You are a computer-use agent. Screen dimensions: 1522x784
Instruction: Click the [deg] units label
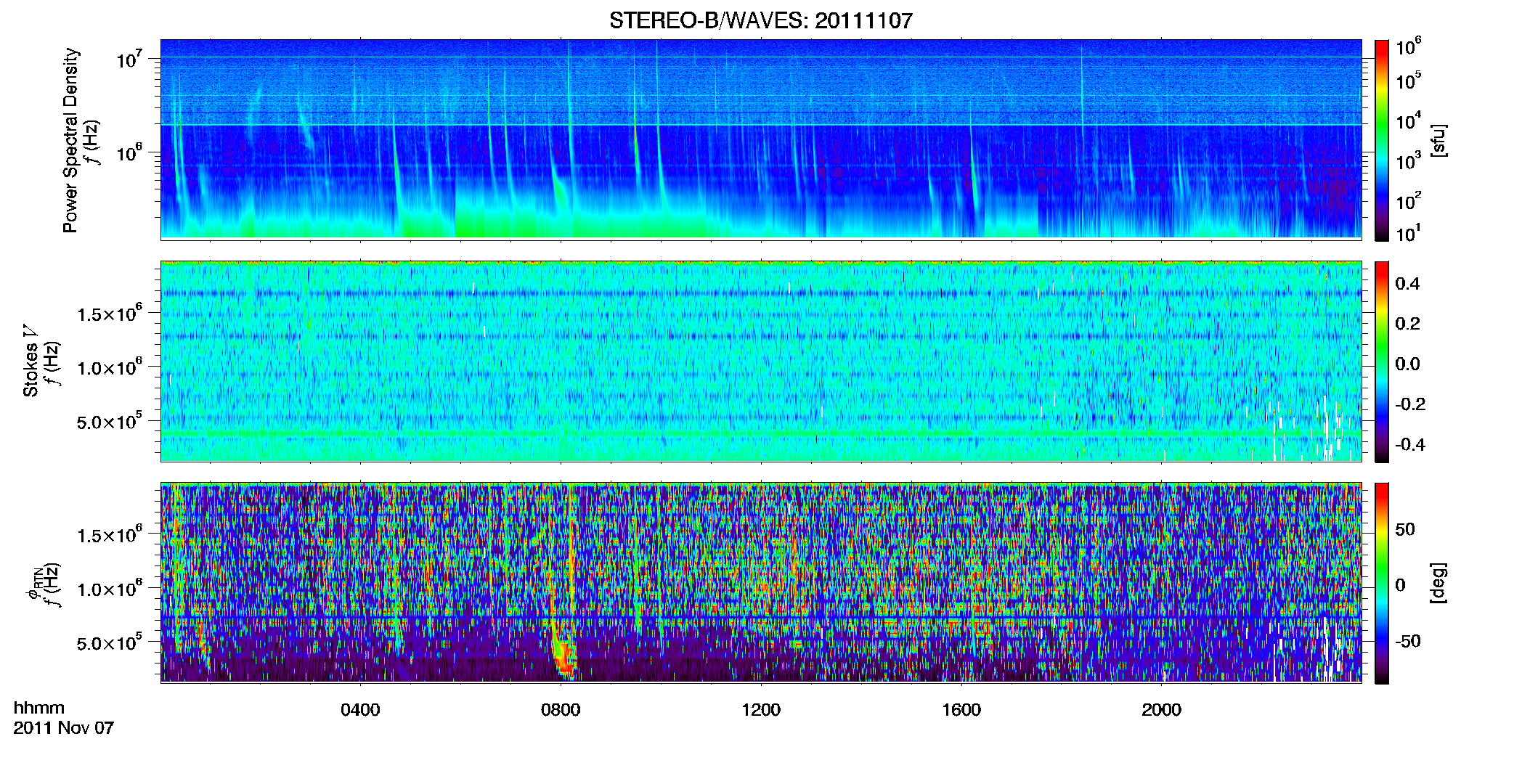(1439, 583)
